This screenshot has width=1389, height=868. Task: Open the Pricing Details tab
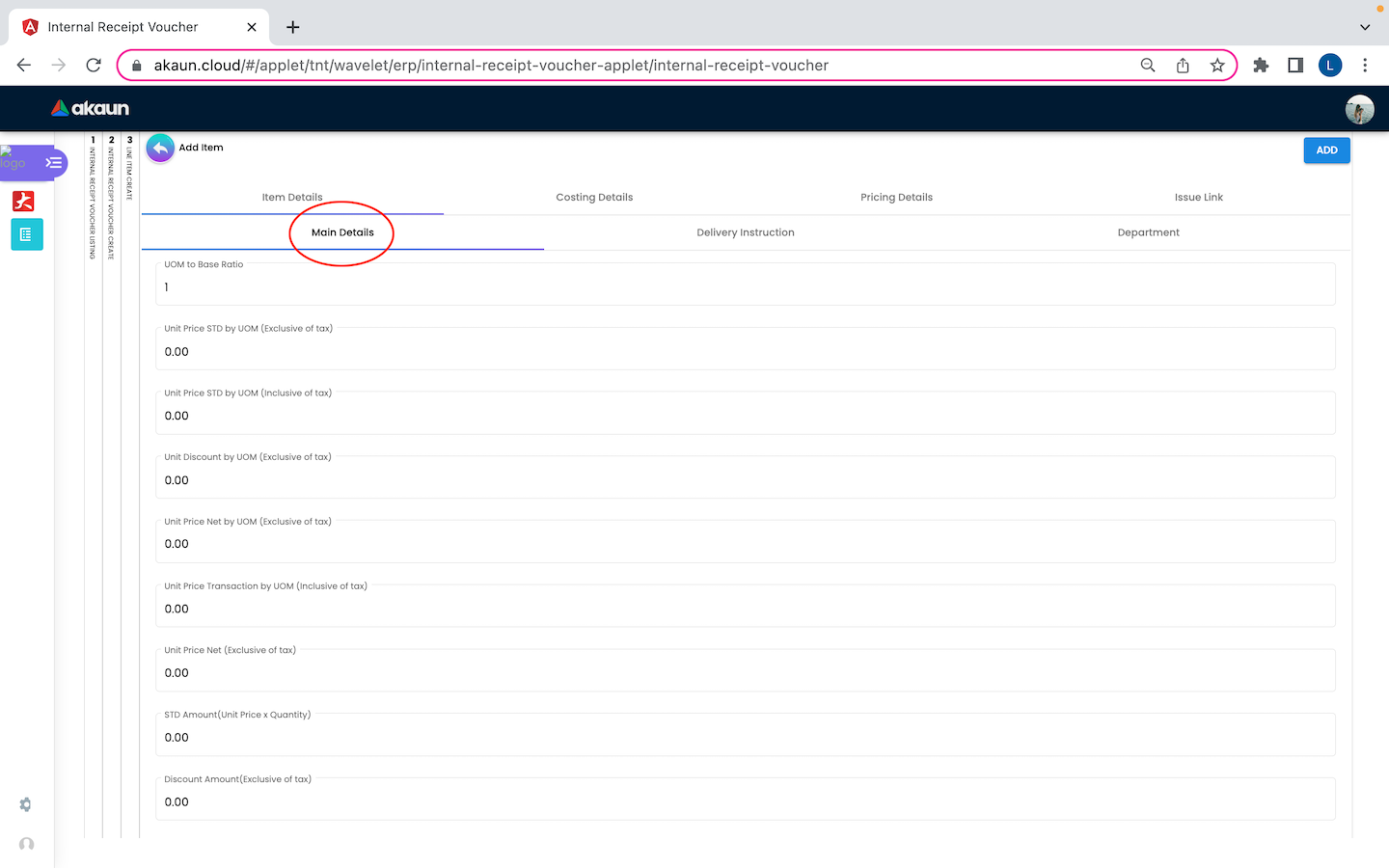click(896, 198)
